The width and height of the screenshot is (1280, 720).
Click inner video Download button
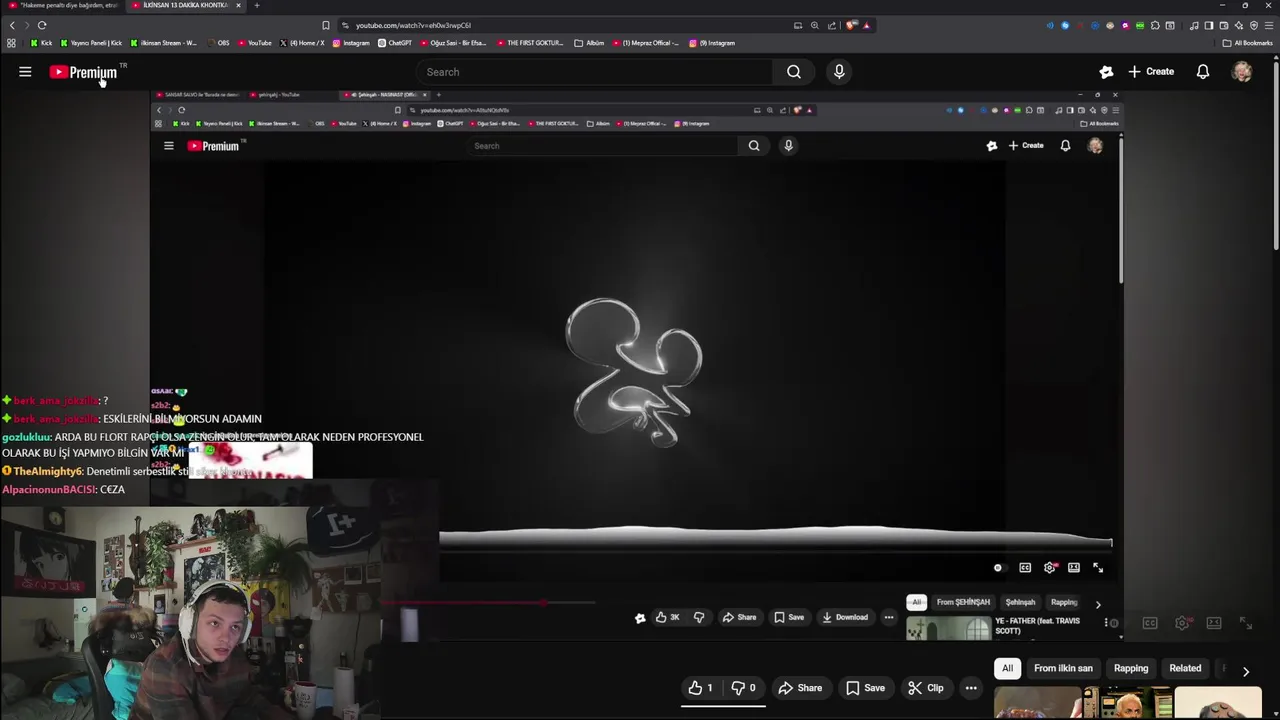[x=845, y=617]
